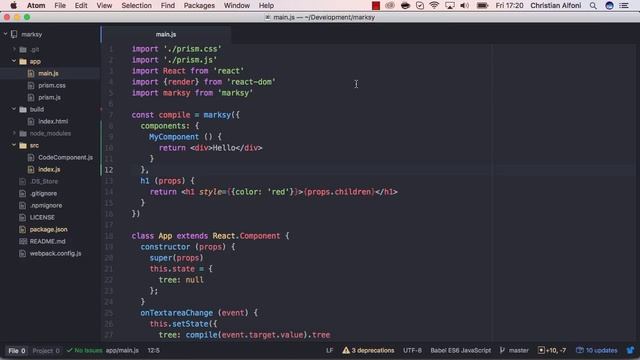Image resolution: width=640 pixels, height=360 pixels.
Task: Click the red recording icon in menu bar
Action: (x=376, y=5)
